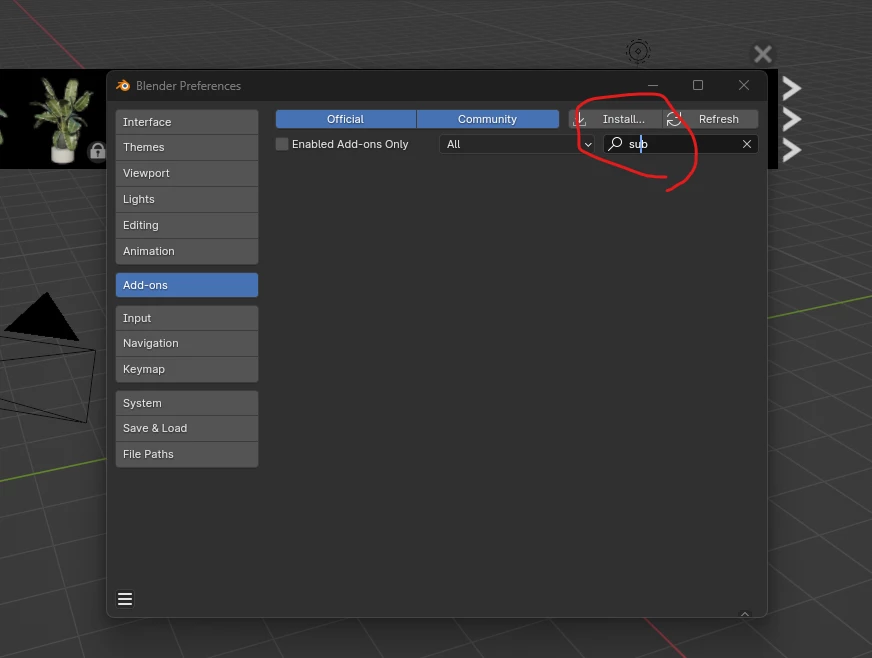Refresh the add-ons list
This screenshot has width=872, height=658.
click(x=711, y=119)
